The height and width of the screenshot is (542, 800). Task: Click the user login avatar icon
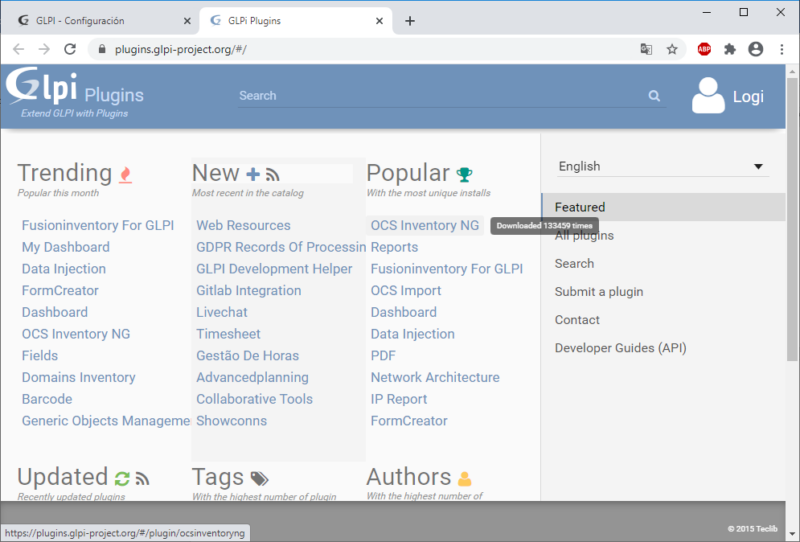pos(708,96)
